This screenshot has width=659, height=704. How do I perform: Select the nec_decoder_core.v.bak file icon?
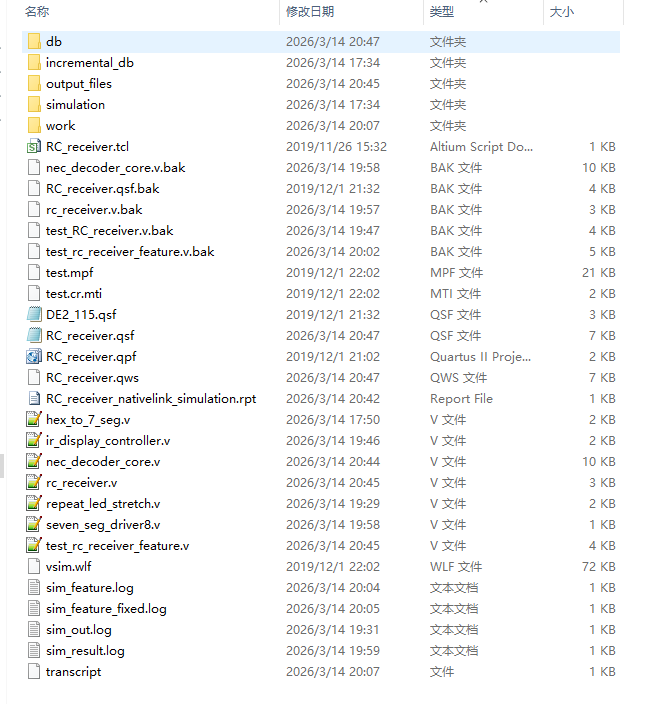pos(34,167)
